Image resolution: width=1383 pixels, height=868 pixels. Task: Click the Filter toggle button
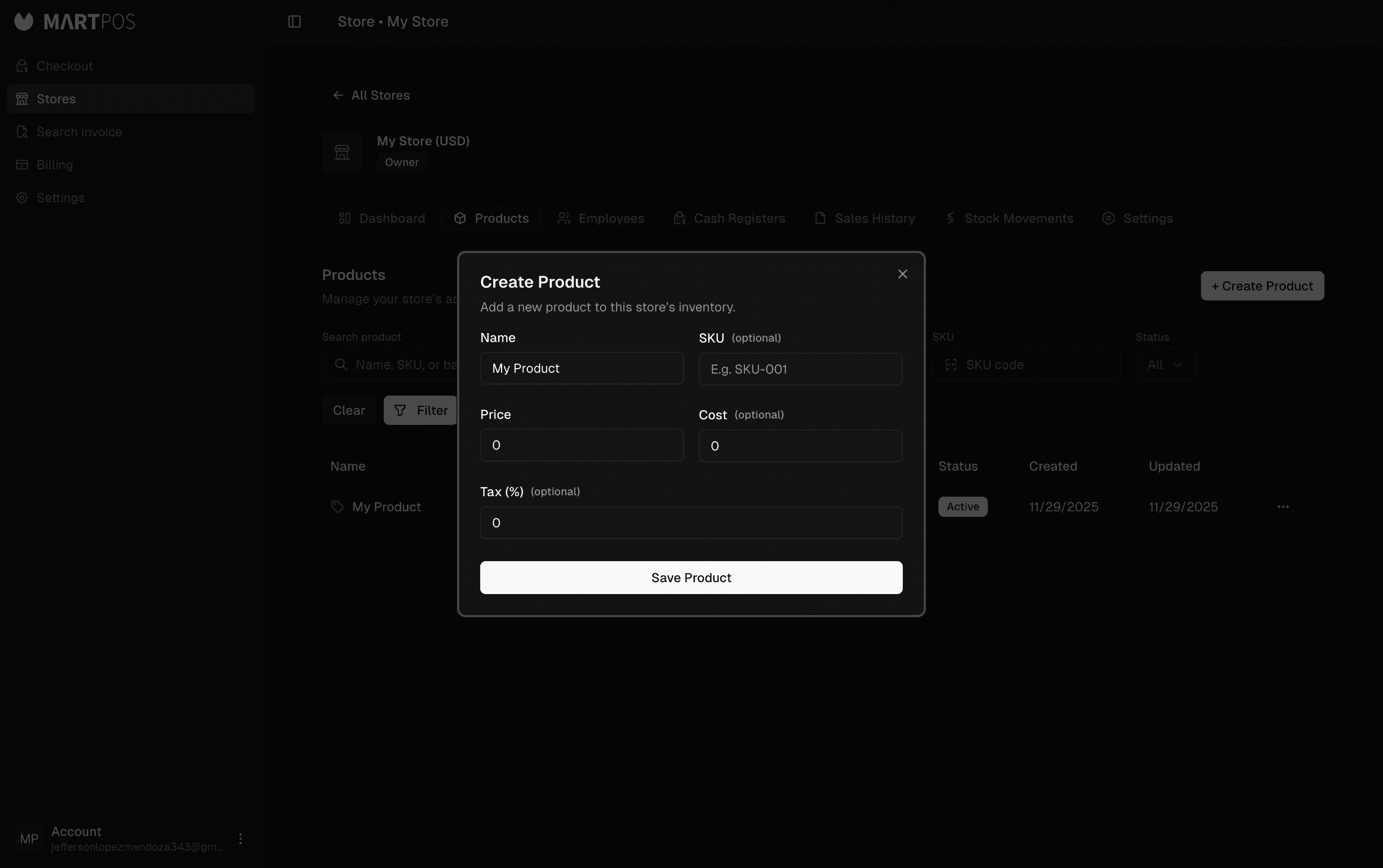tap(420, 410)
